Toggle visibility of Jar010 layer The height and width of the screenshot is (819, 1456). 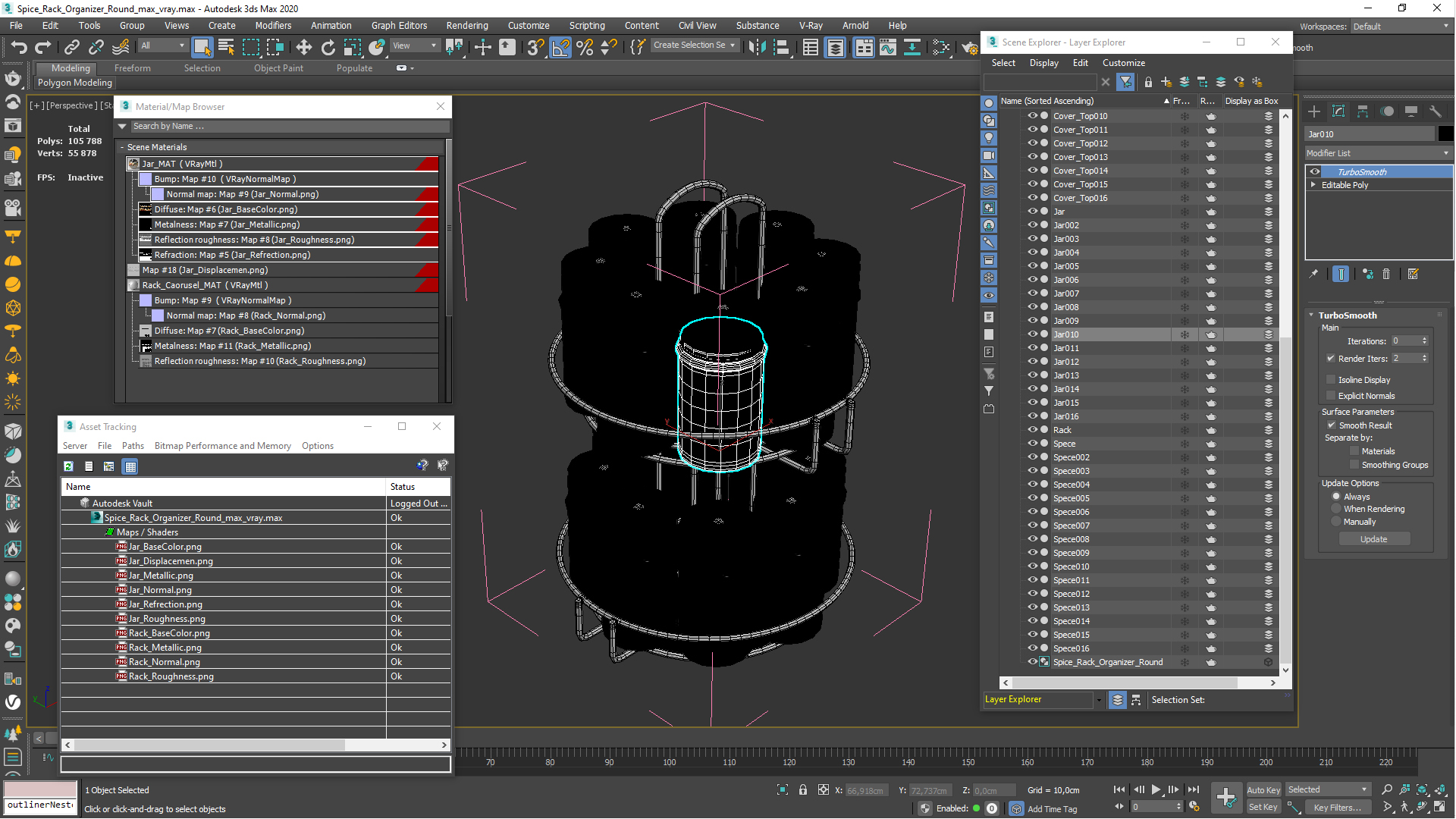click(x=1032, y=334)
